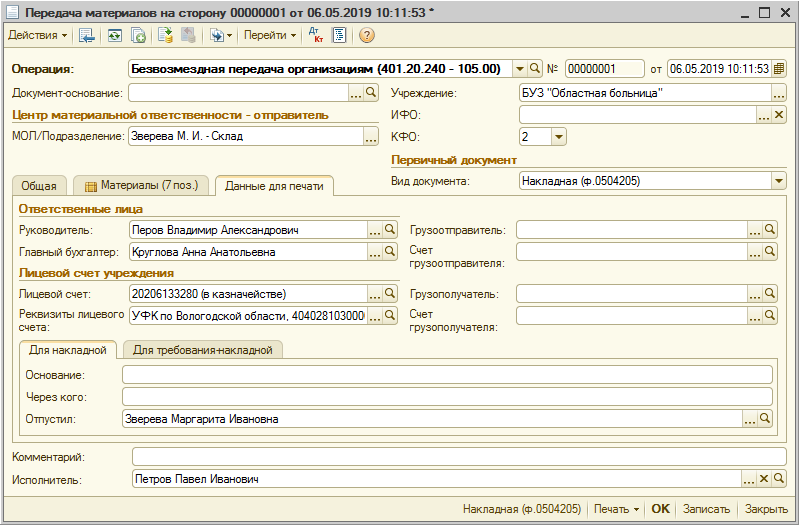The image size is (799, 525).
Task: Click the OK button
Action: pos(660,509)
